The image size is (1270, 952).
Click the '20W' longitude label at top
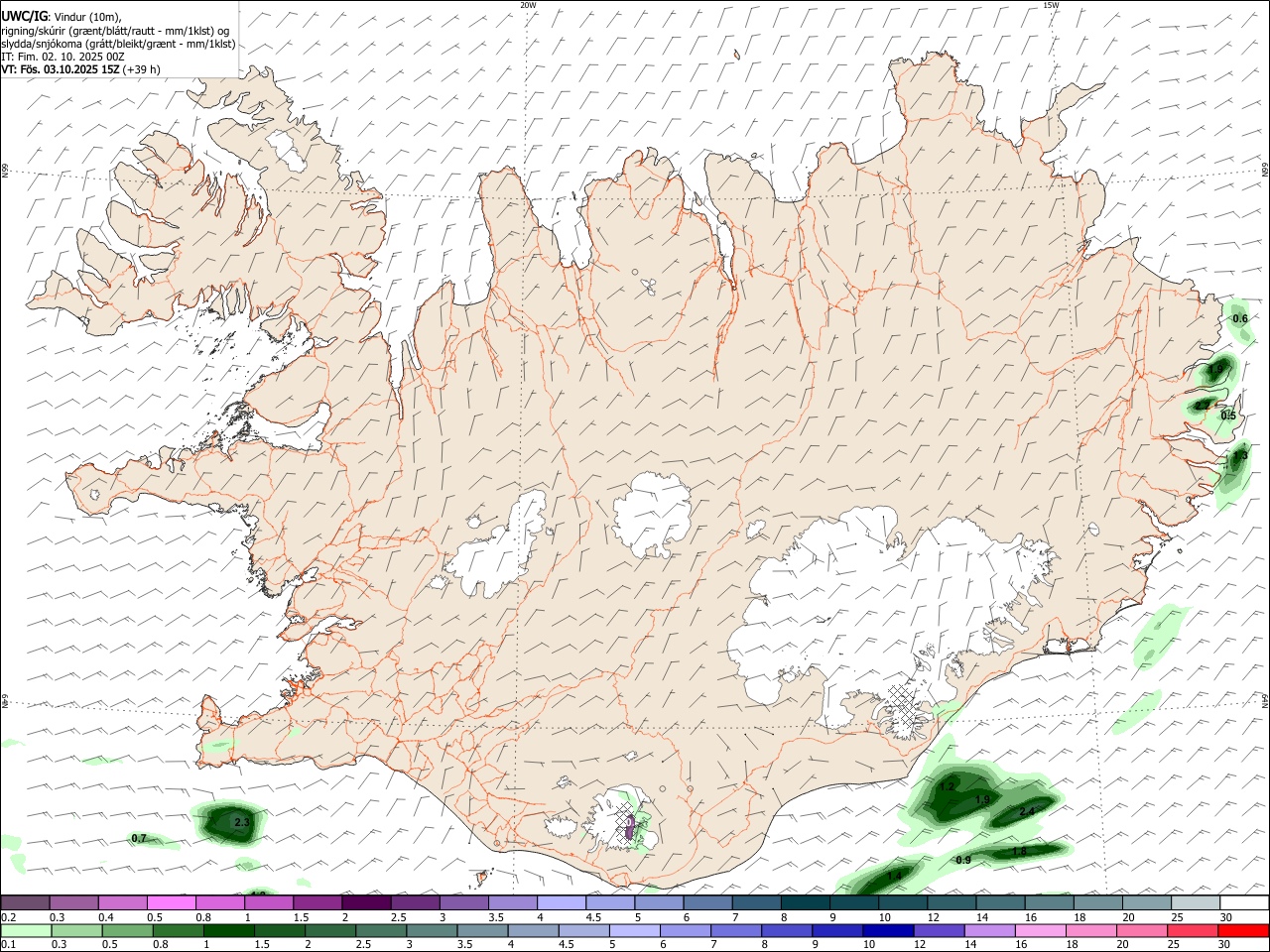528,5
